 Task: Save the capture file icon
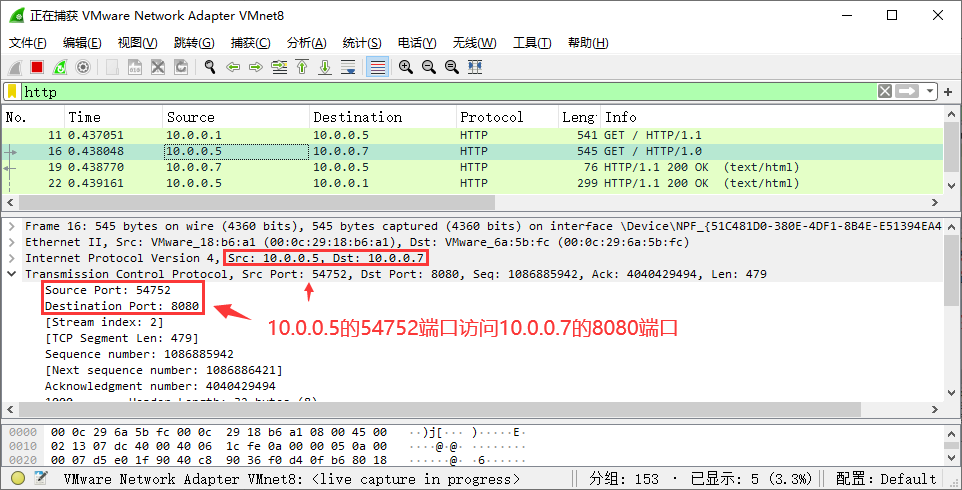(135, 67)
